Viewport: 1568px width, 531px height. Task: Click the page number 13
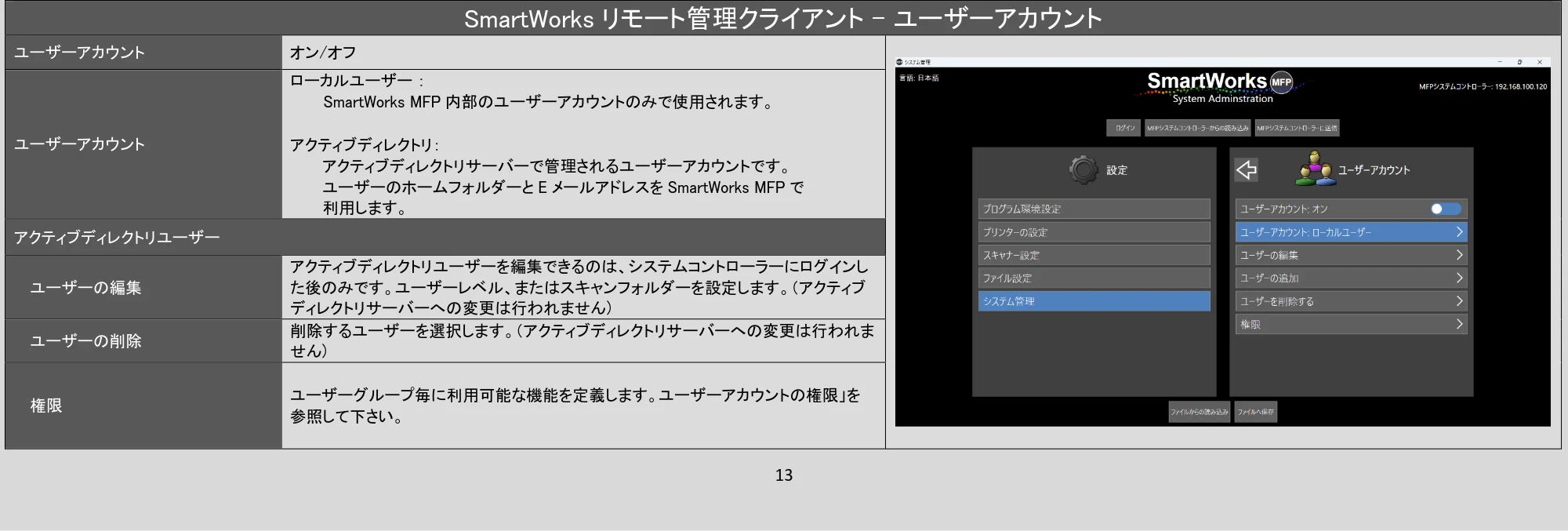(x=784, y=475)
